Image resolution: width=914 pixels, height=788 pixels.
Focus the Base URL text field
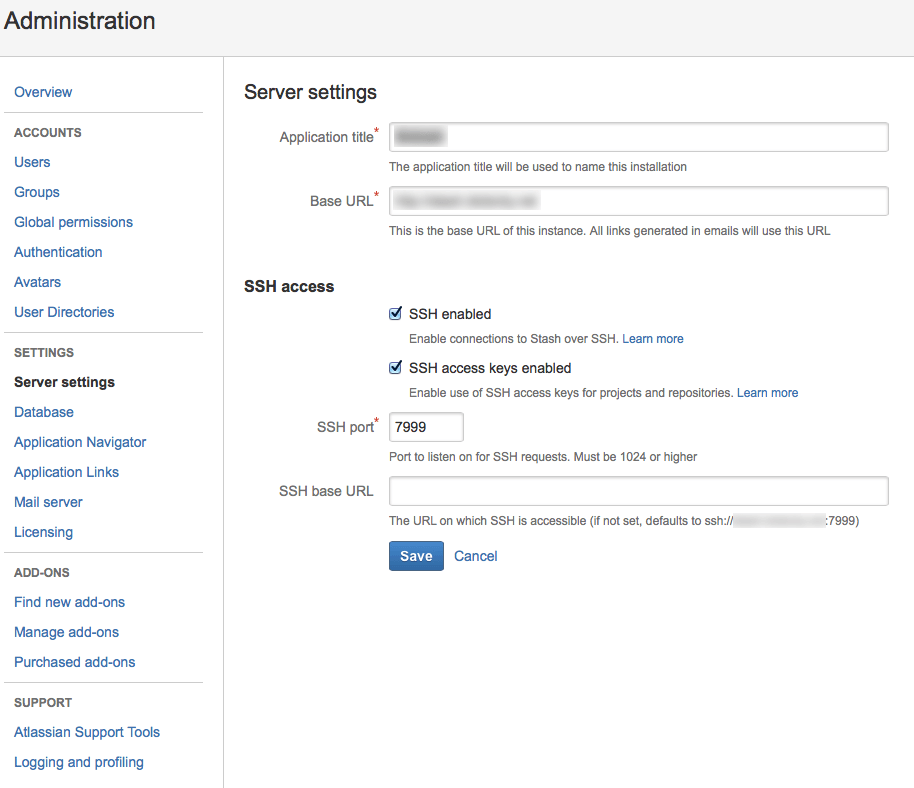[x=638, y=201]
